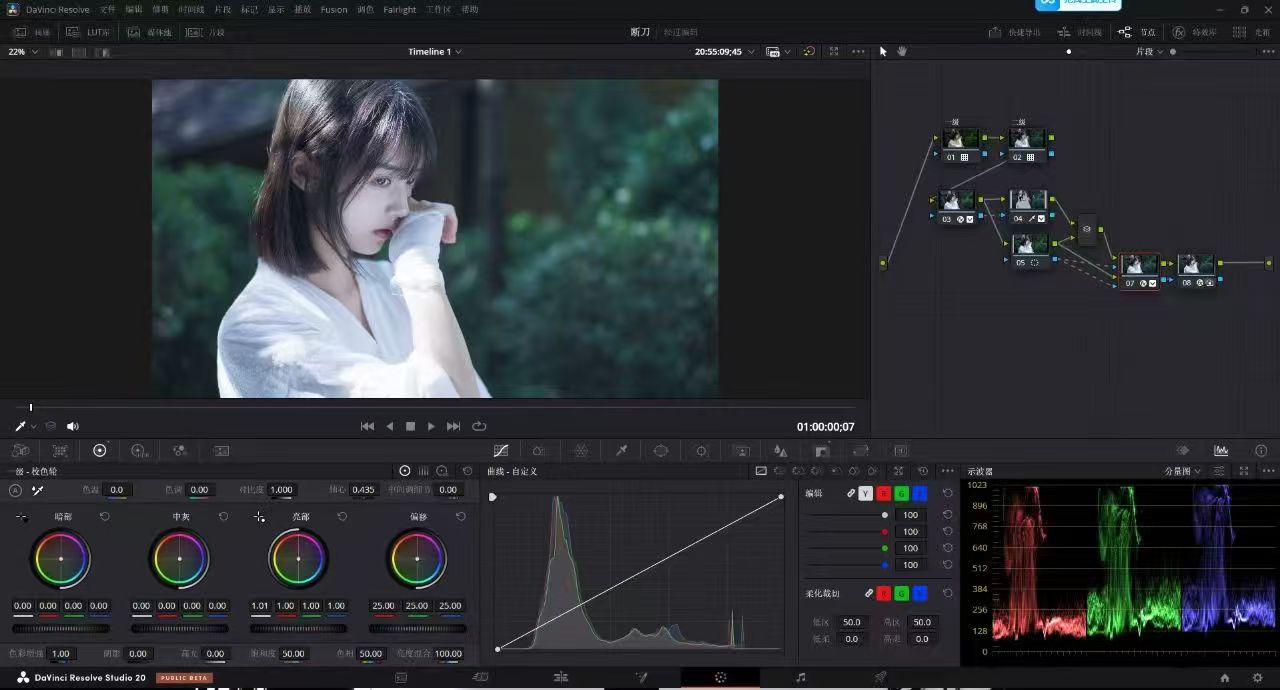
Task: Toggle the red soft clip channel
Action: pos(883,593)
